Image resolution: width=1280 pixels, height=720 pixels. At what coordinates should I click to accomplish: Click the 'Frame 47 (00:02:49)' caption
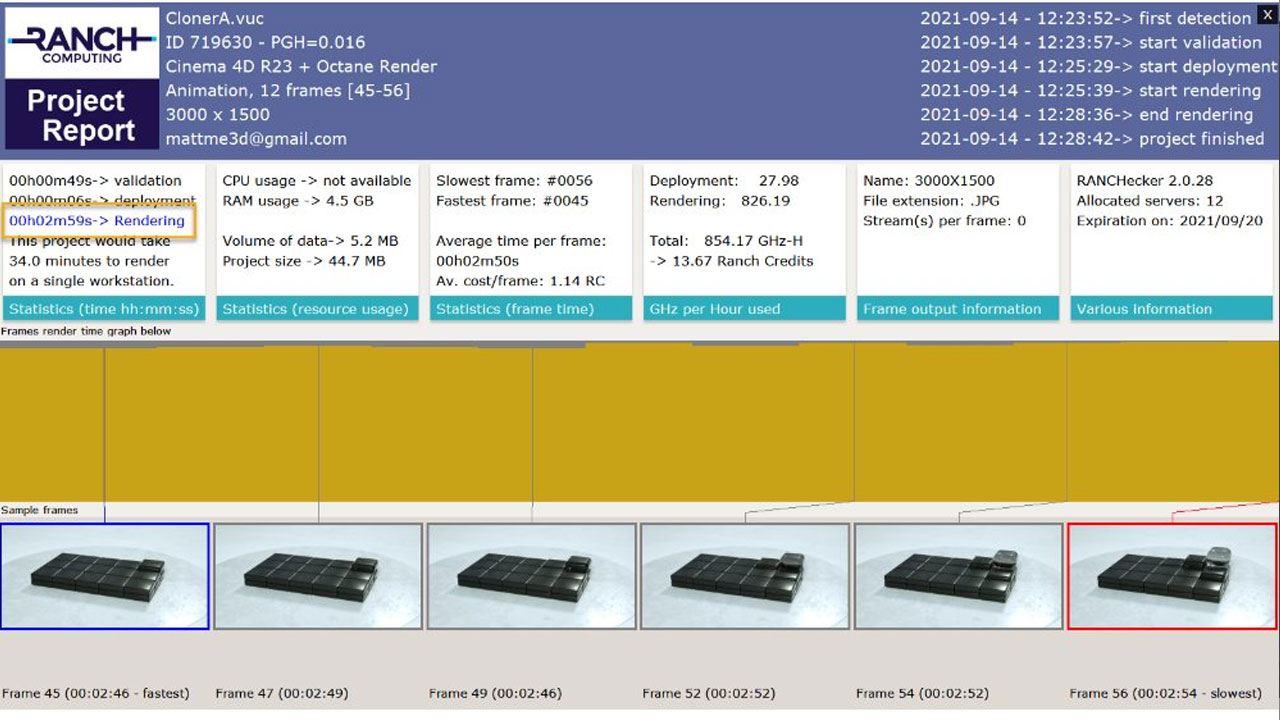(x=282, y=693)
